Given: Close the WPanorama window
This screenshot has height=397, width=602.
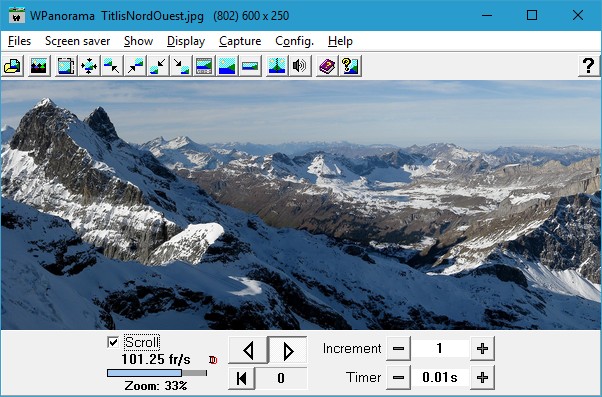Looking at the screenshot, I should pos(577,15).
